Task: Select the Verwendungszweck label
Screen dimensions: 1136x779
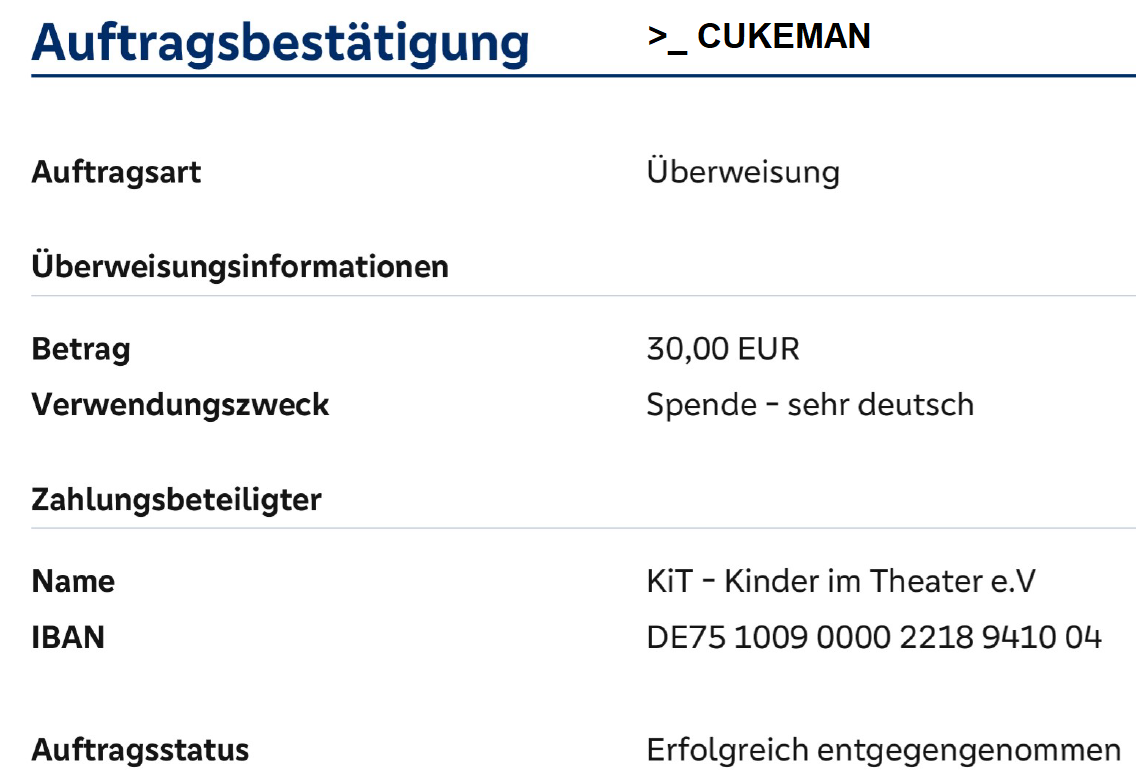Action: coord(180,405)
